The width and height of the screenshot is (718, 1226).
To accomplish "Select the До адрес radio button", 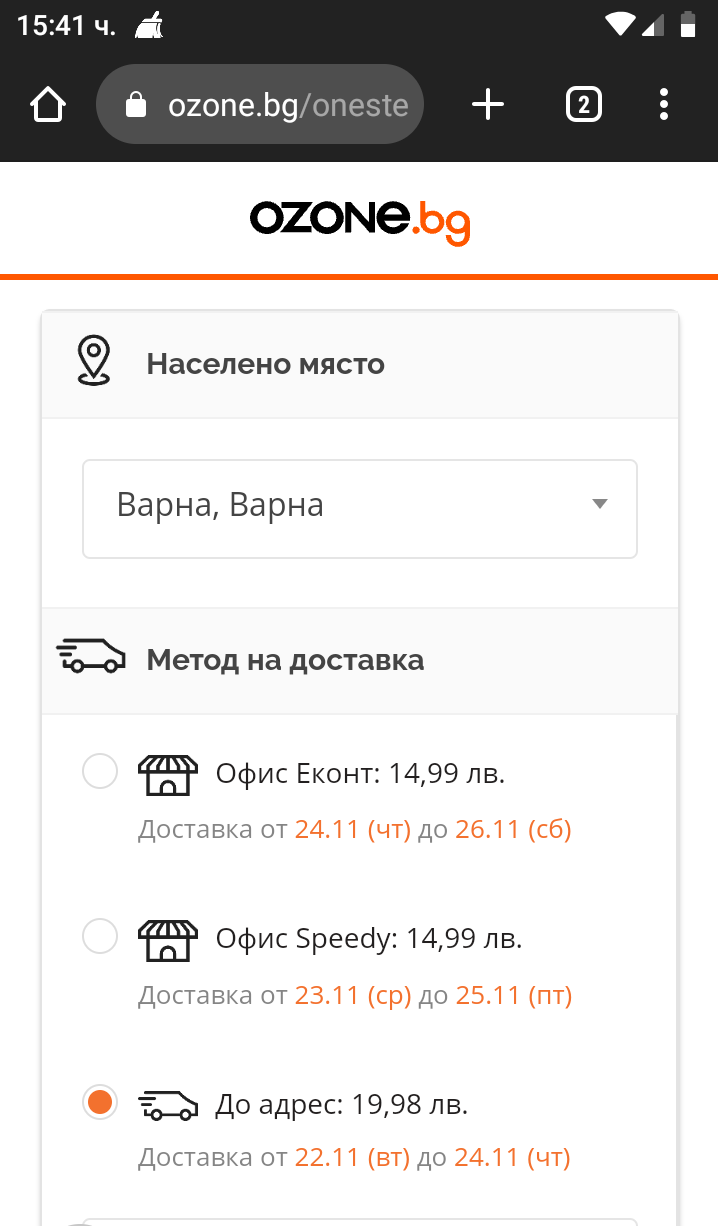I will [100, 1103].
